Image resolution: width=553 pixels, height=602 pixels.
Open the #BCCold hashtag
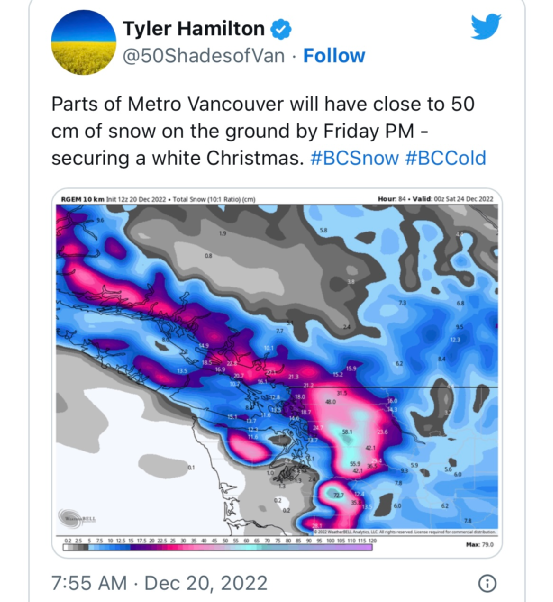point(445,158)
